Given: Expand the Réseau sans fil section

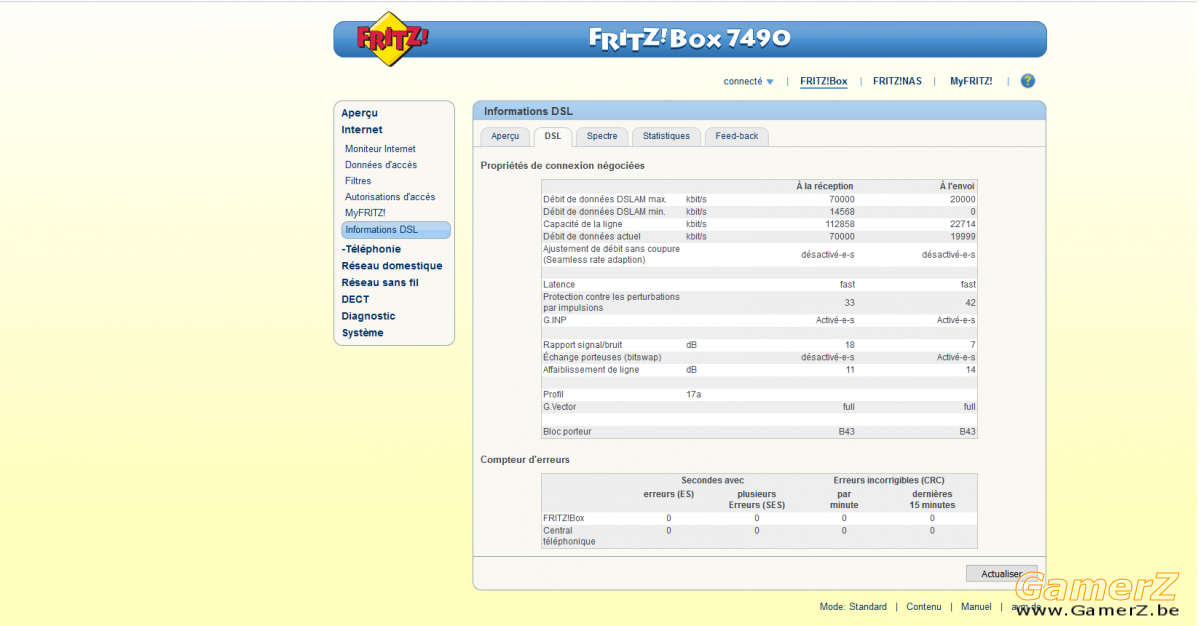Looking at the screenshot, I should pos(380,283).
